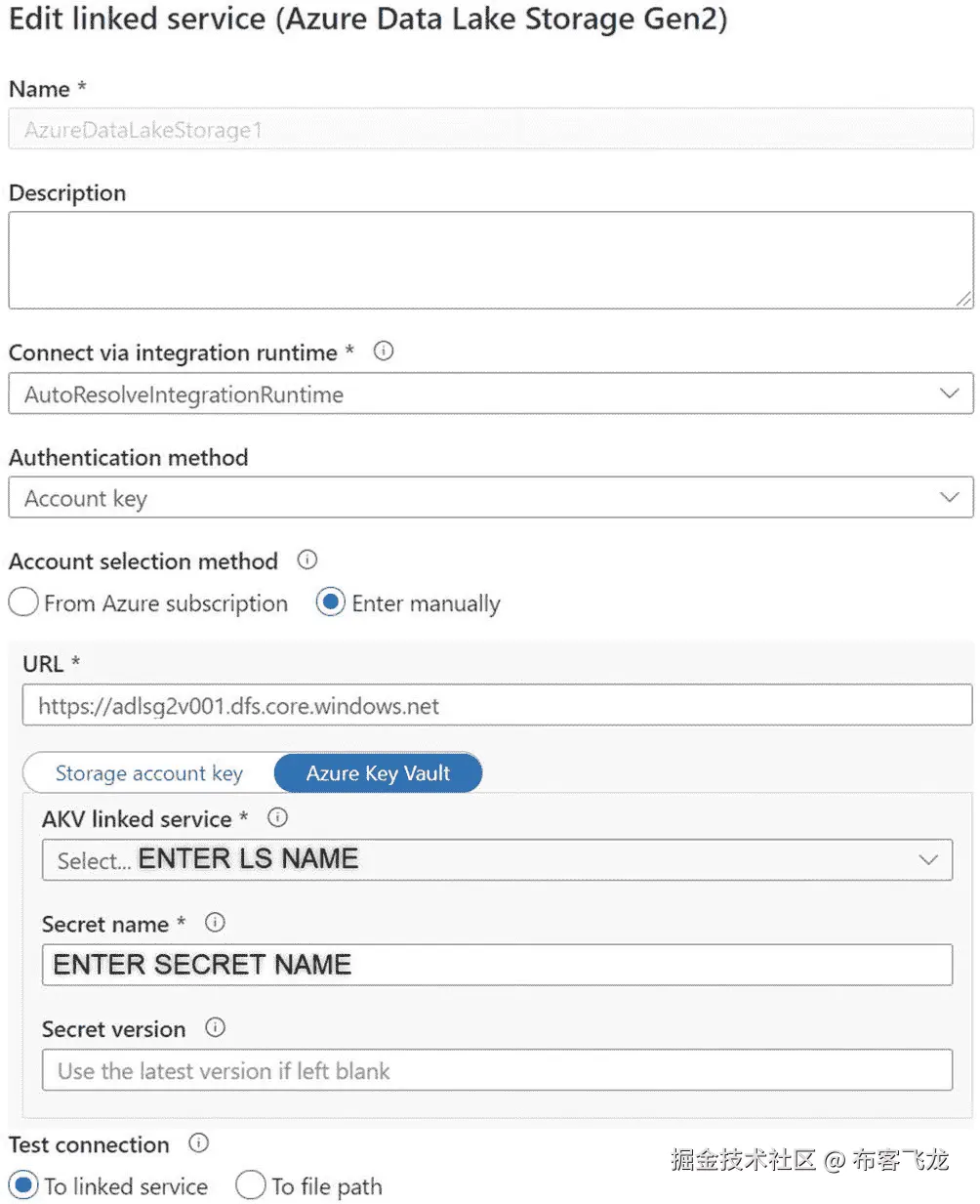Click the Secret name input field
Image resolution: width=980 pixels, height=1204 pixels.
(497, 965)
